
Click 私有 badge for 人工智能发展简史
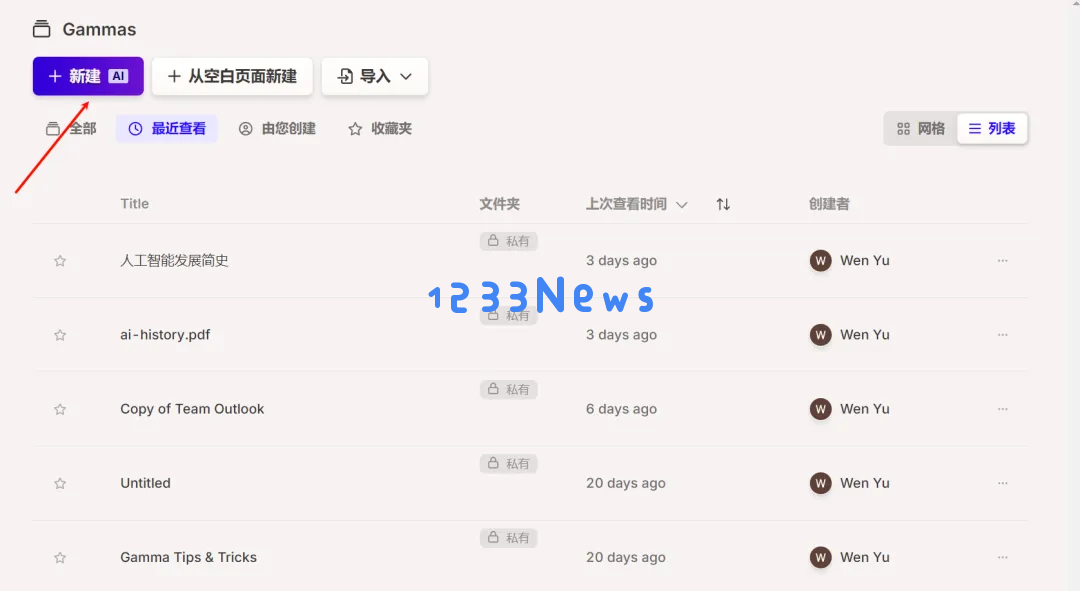pos(508,241)
